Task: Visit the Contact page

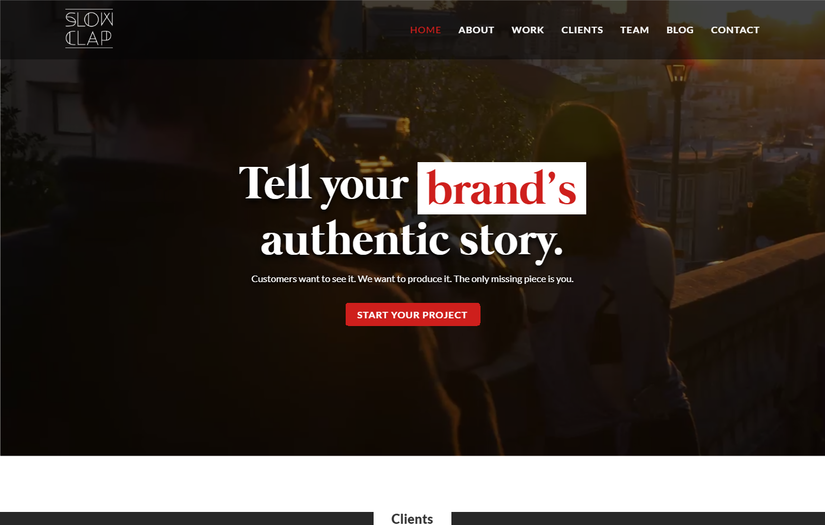Action: tap(735, 30)
